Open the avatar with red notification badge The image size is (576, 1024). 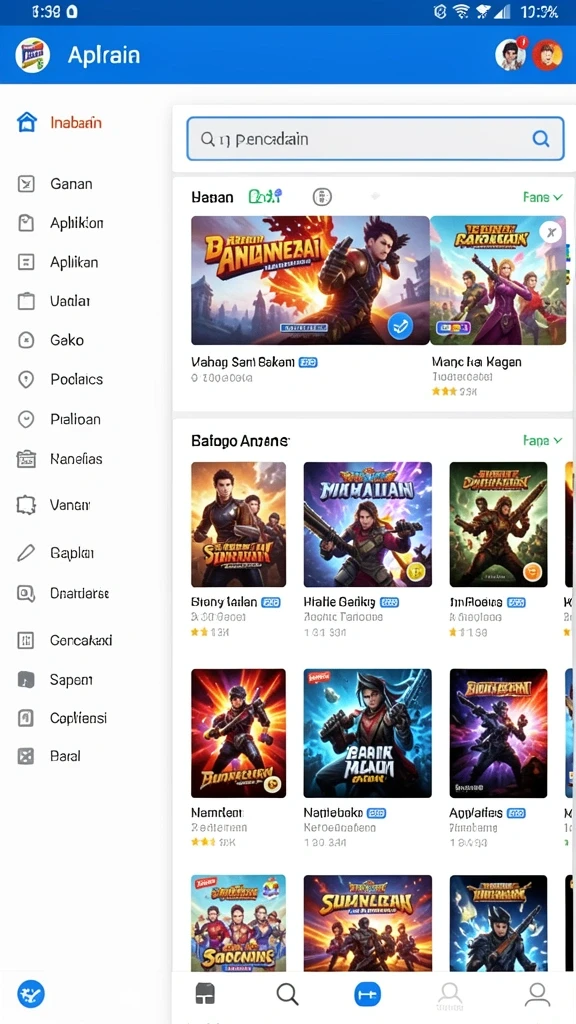pyautogui.click(x=511, y=55)
